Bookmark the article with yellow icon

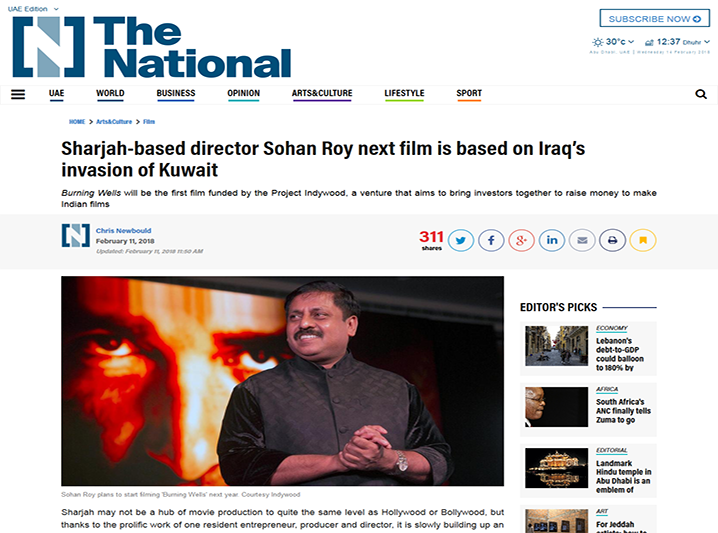click(643, 240)
